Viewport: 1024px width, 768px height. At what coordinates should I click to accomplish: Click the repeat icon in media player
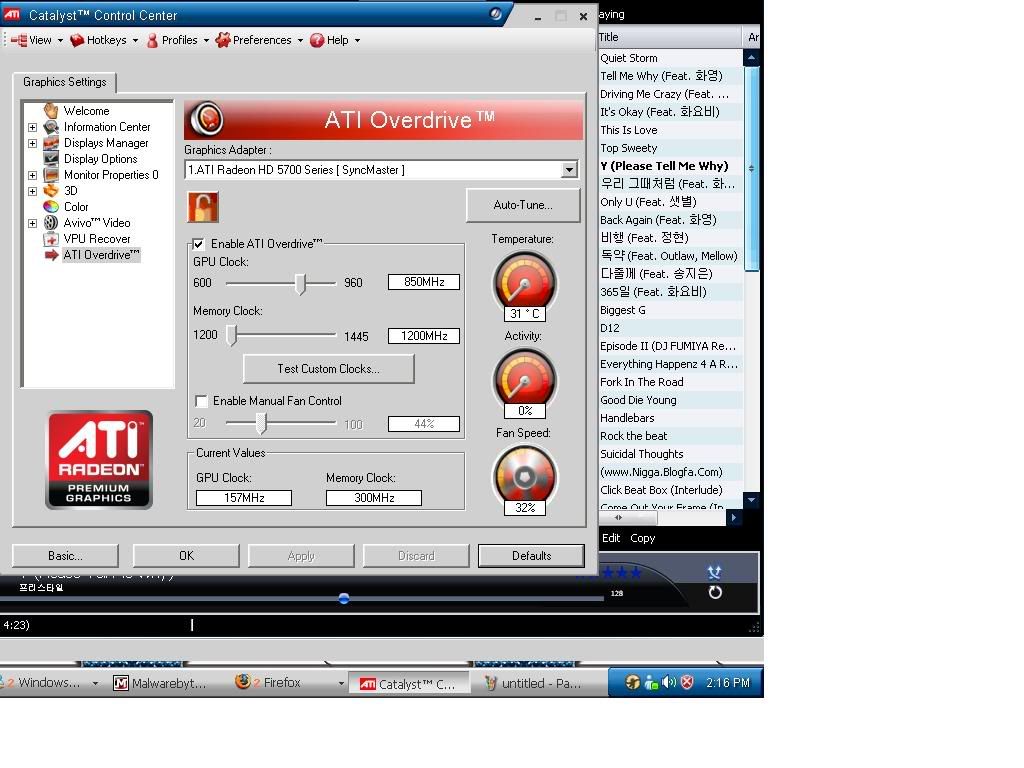coord(715,593)
